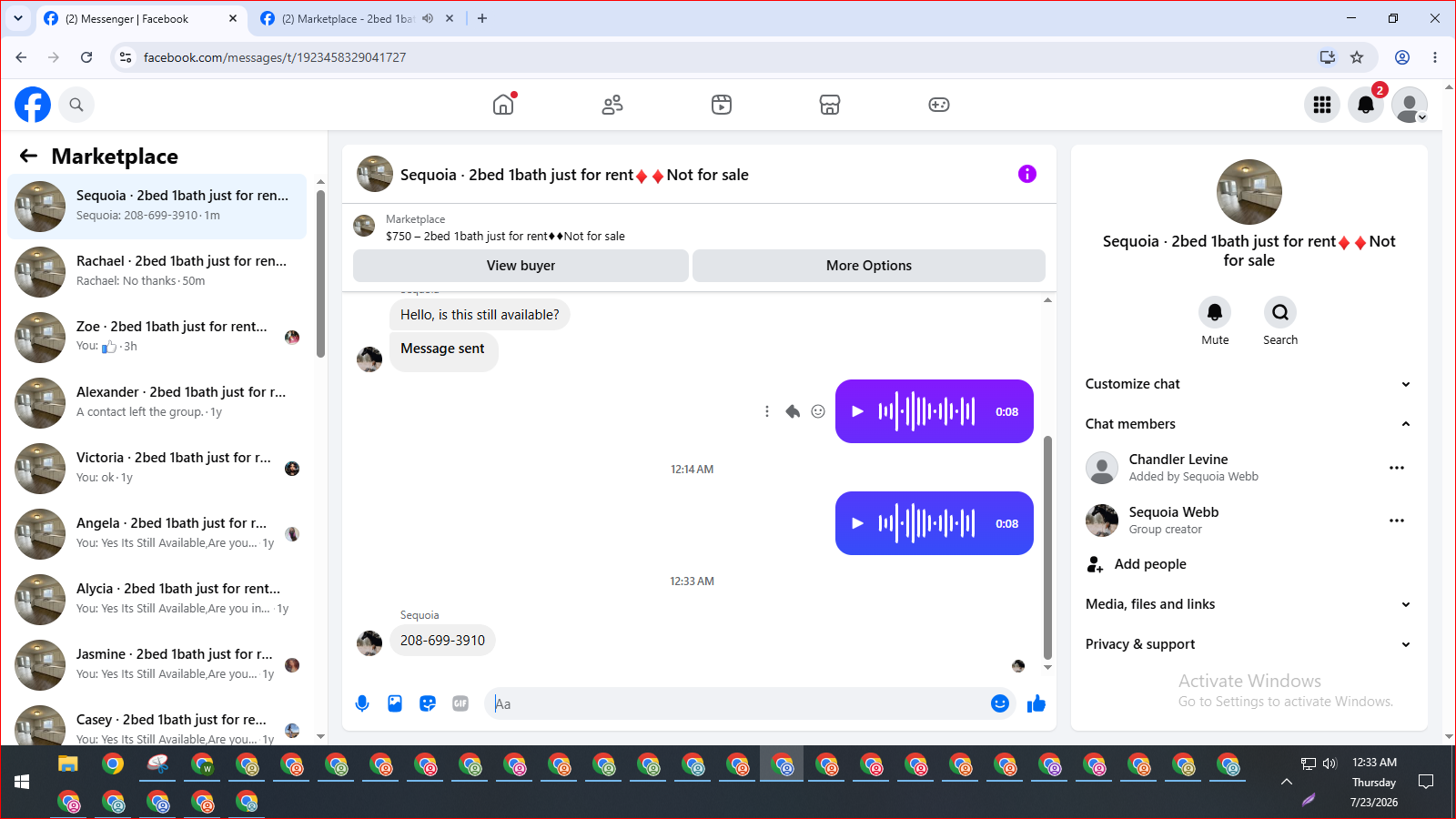Open the emoji picker in message box
1456x819 pixels.
[1000, 703]
